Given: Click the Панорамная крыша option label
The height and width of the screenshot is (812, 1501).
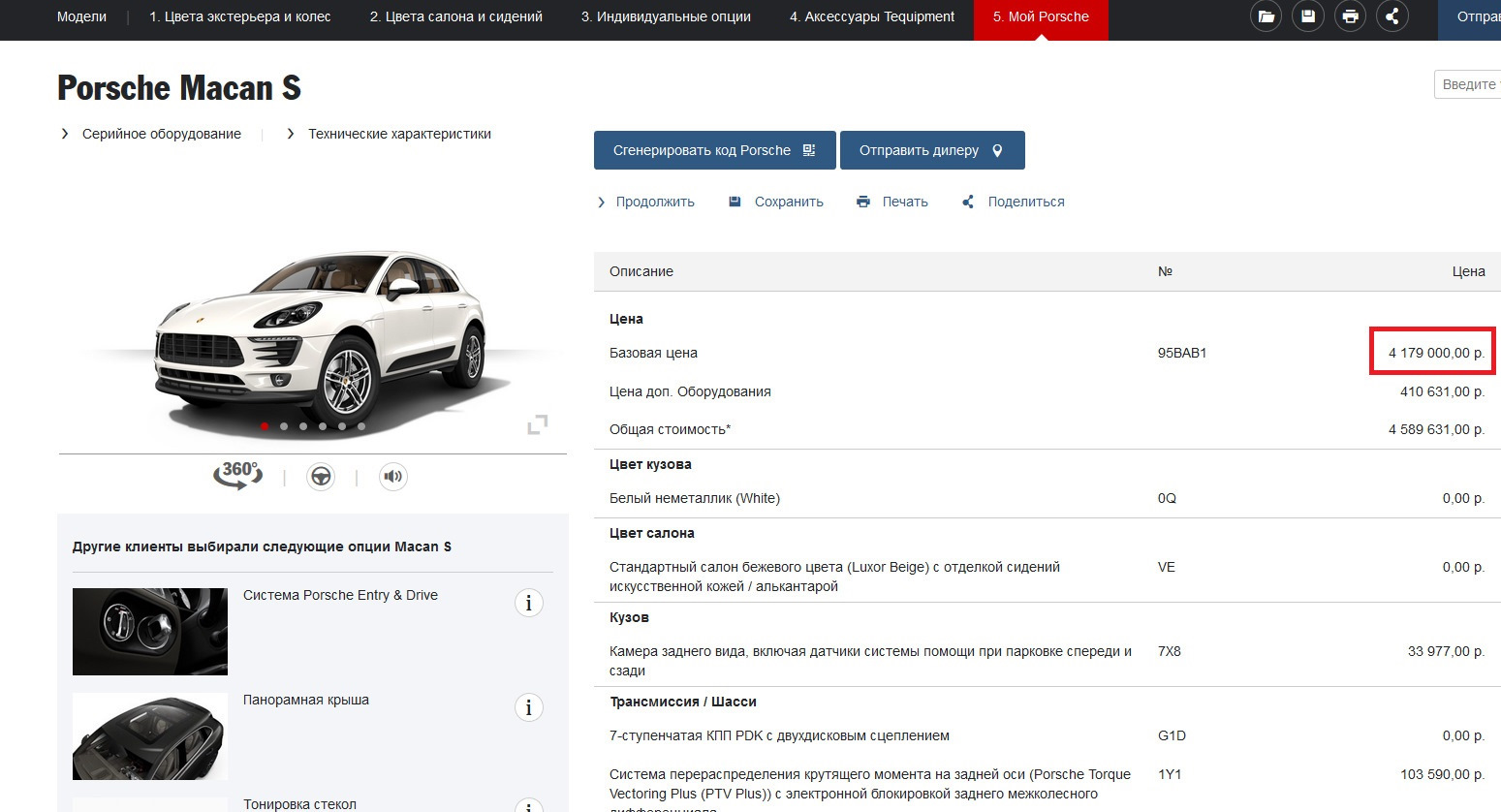Looking at the screenshot, I should point(306,700).
